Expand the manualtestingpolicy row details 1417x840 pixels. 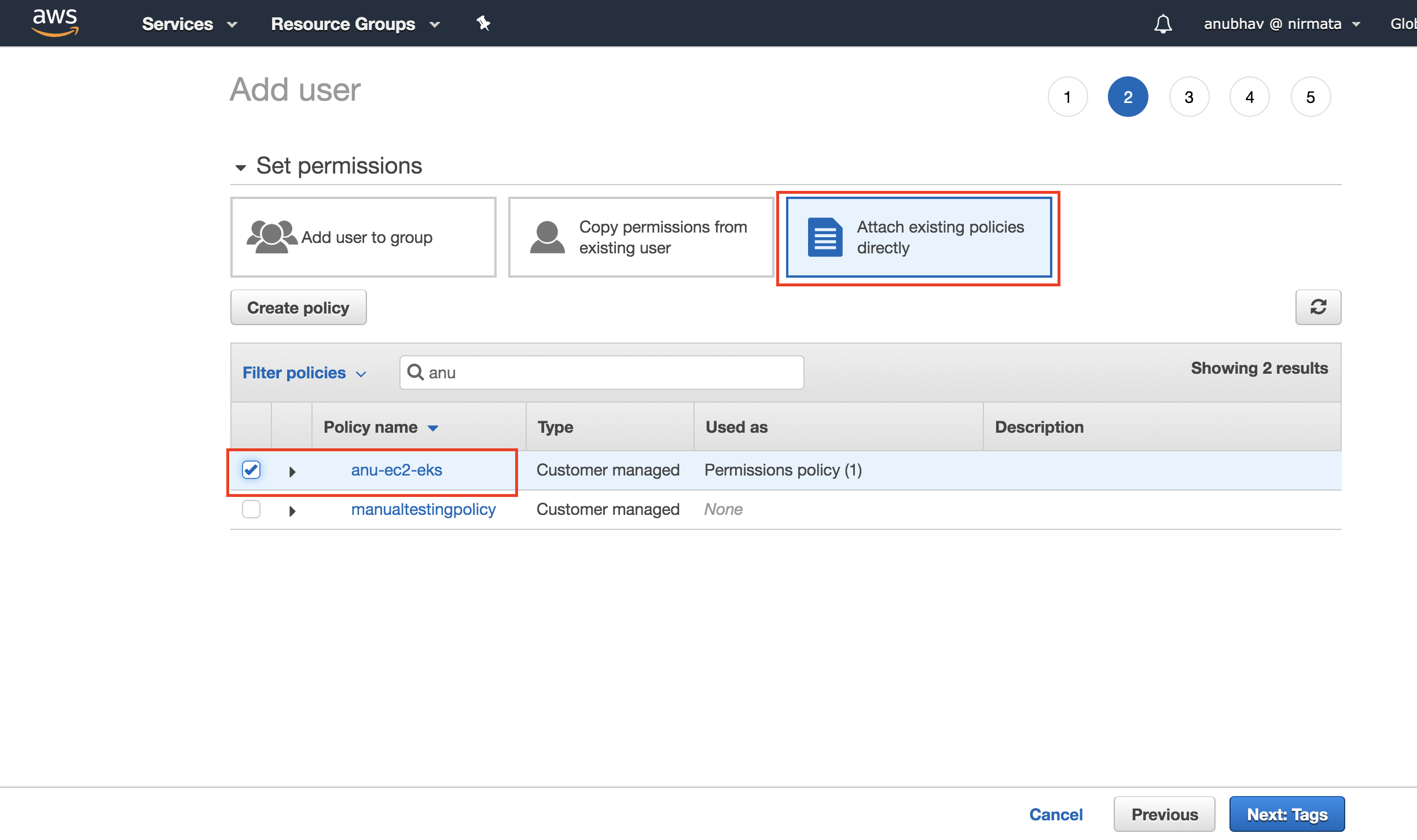coord(292,511)
